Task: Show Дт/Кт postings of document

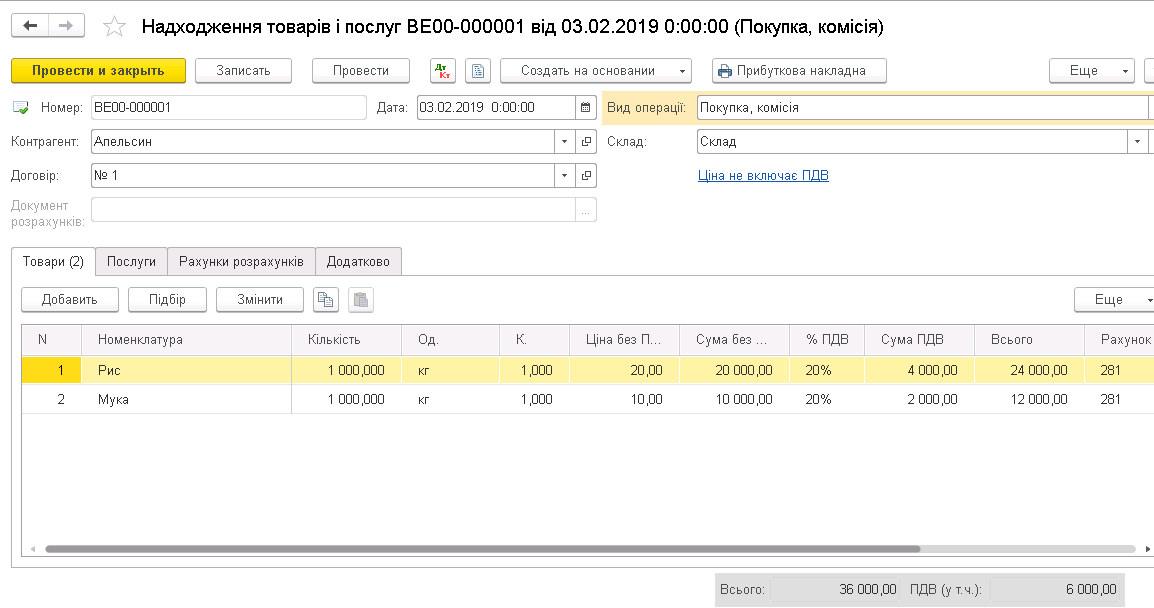Action: pyautogui.click(x=443, y=71)
